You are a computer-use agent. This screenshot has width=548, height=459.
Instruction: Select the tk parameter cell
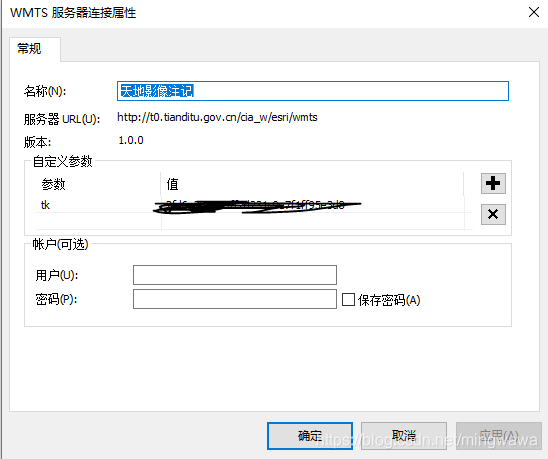coord(98,205)
